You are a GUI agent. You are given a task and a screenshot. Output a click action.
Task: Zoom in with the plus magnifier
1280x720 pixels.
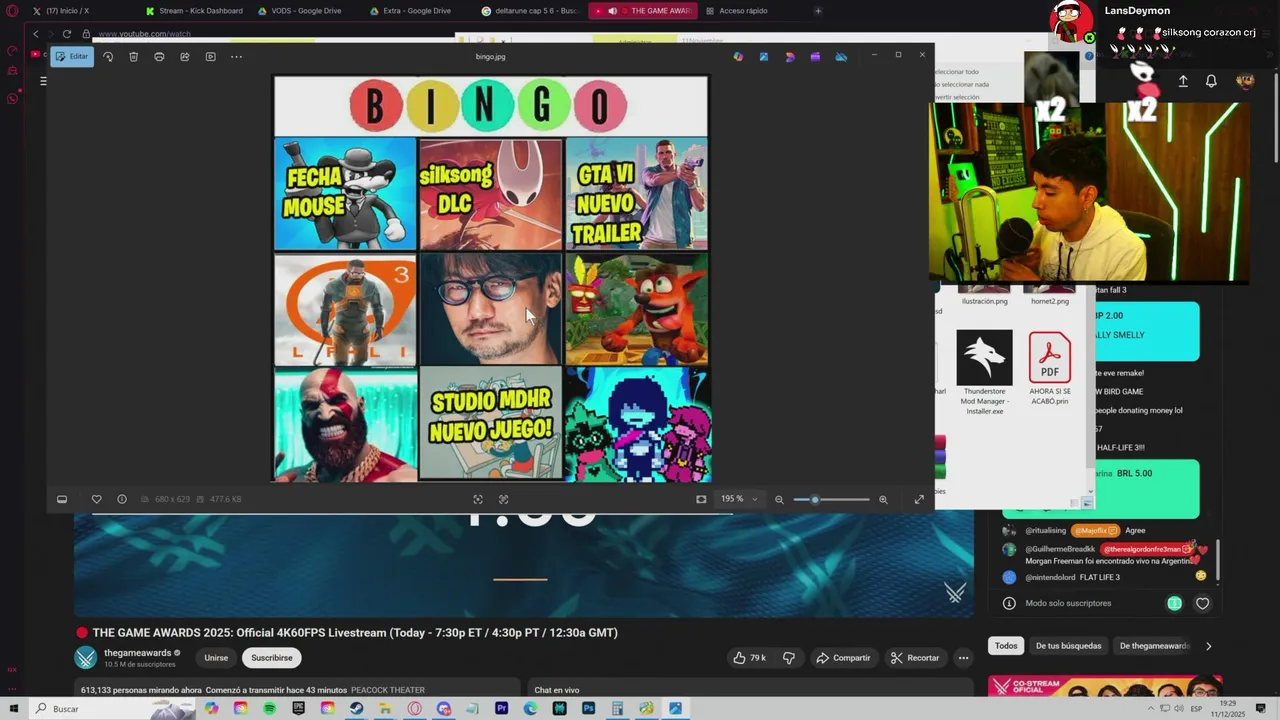(883, 499)
